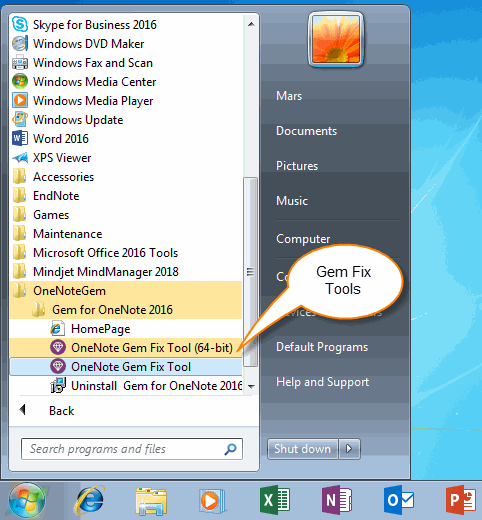Click the Internet Explorer taskbar icon

click(90, 500)
